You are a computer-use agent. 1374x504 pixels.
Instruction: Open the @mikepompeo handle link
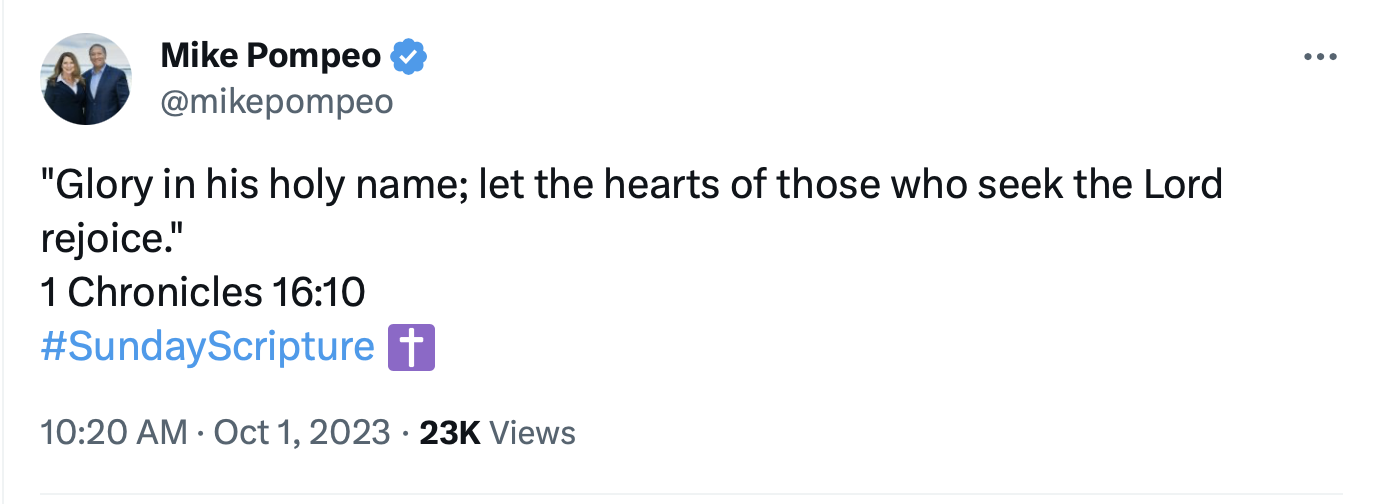click(276, 102)
